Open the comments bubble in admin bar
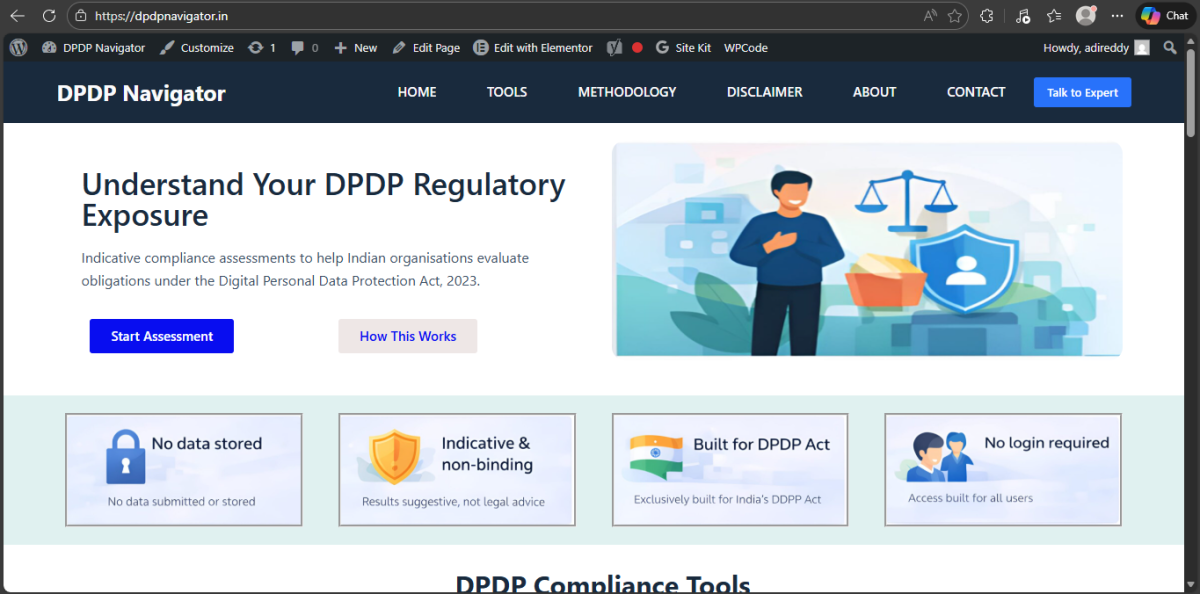1200x594 pixels. coord(302,47)
